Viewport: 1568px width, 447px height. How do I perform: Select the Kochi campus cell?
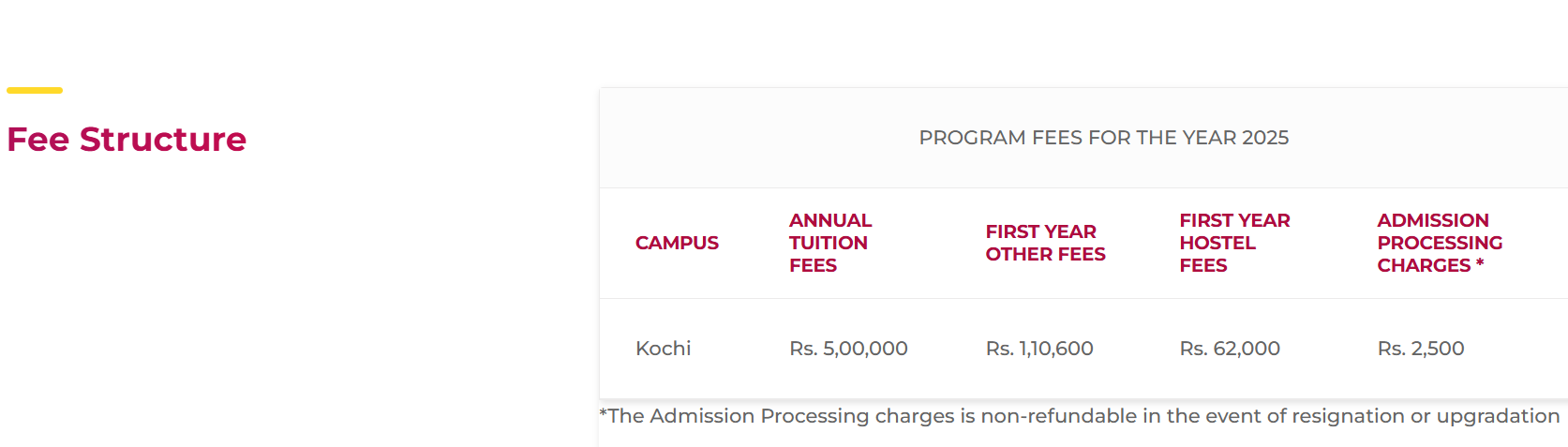[x=663, y=349]
